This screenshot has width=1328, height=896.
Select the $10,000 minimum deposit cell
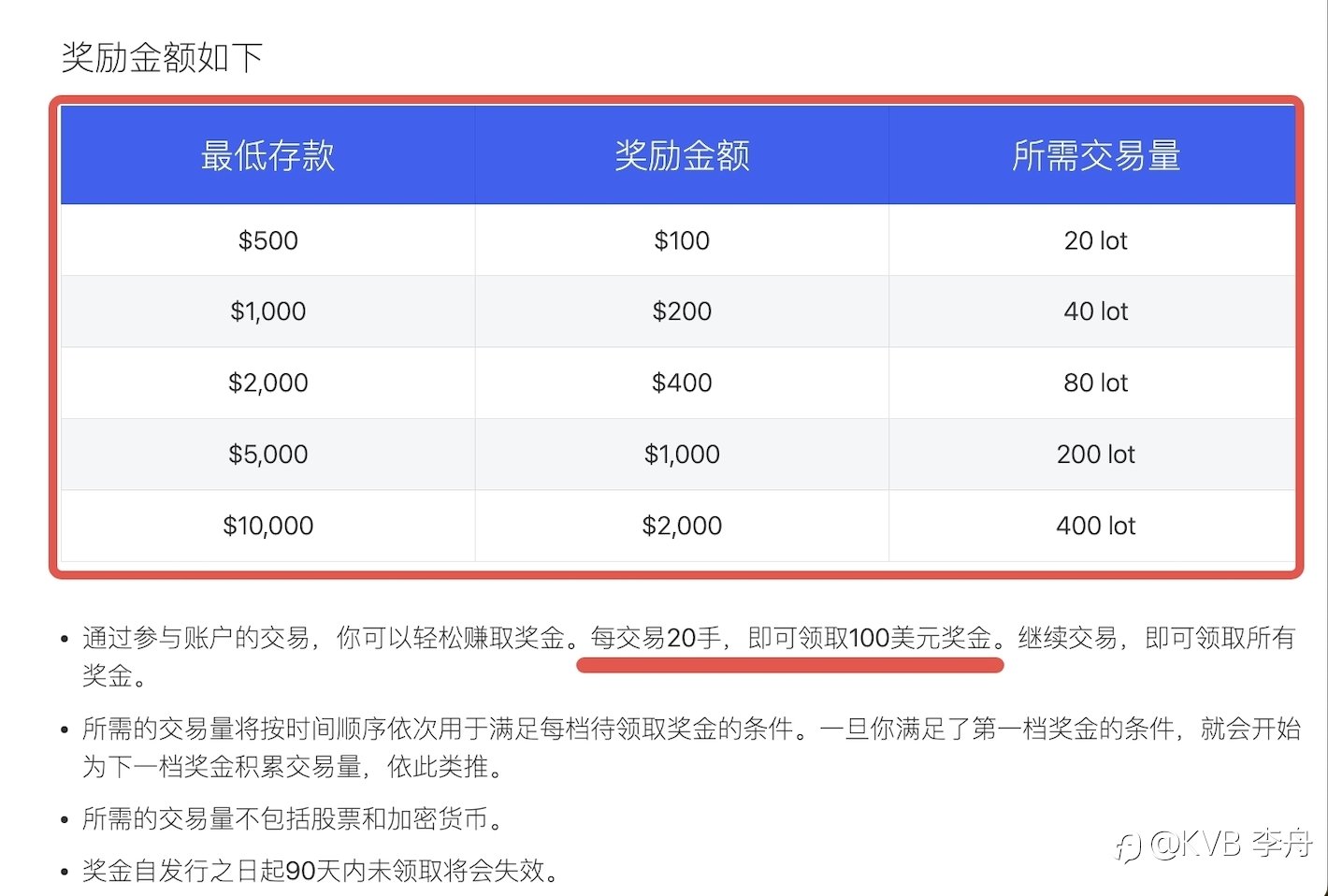point(267,526)
